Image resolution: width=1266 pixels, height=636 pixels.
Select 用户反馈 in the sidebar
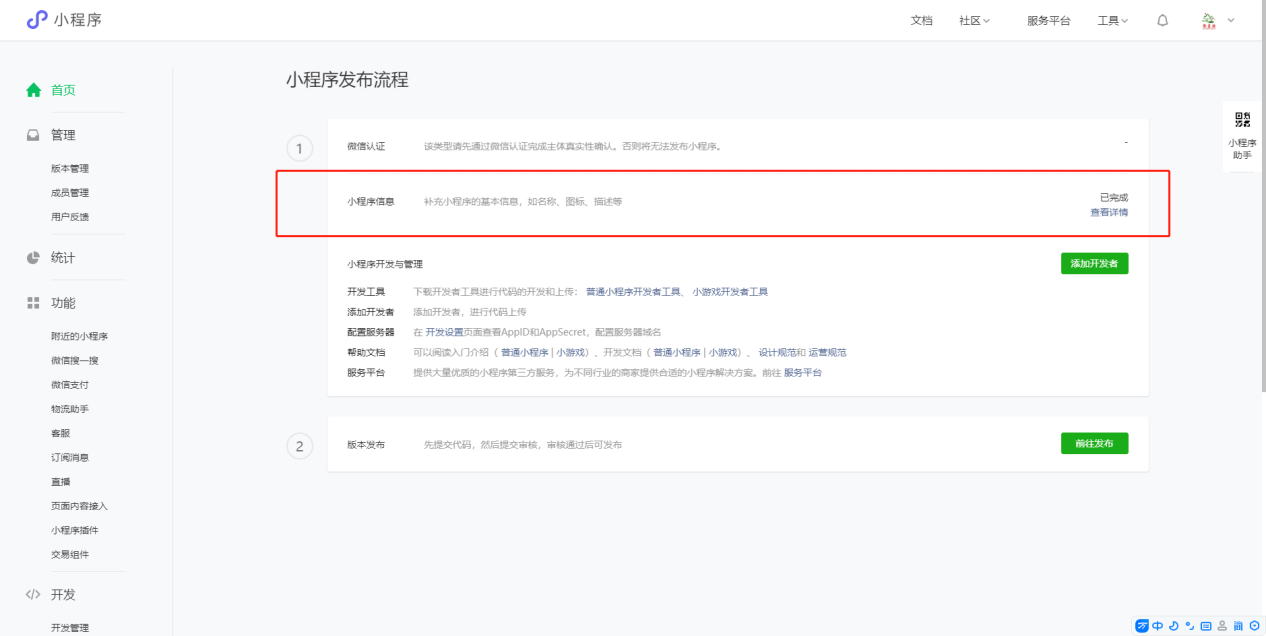(70, 217)
